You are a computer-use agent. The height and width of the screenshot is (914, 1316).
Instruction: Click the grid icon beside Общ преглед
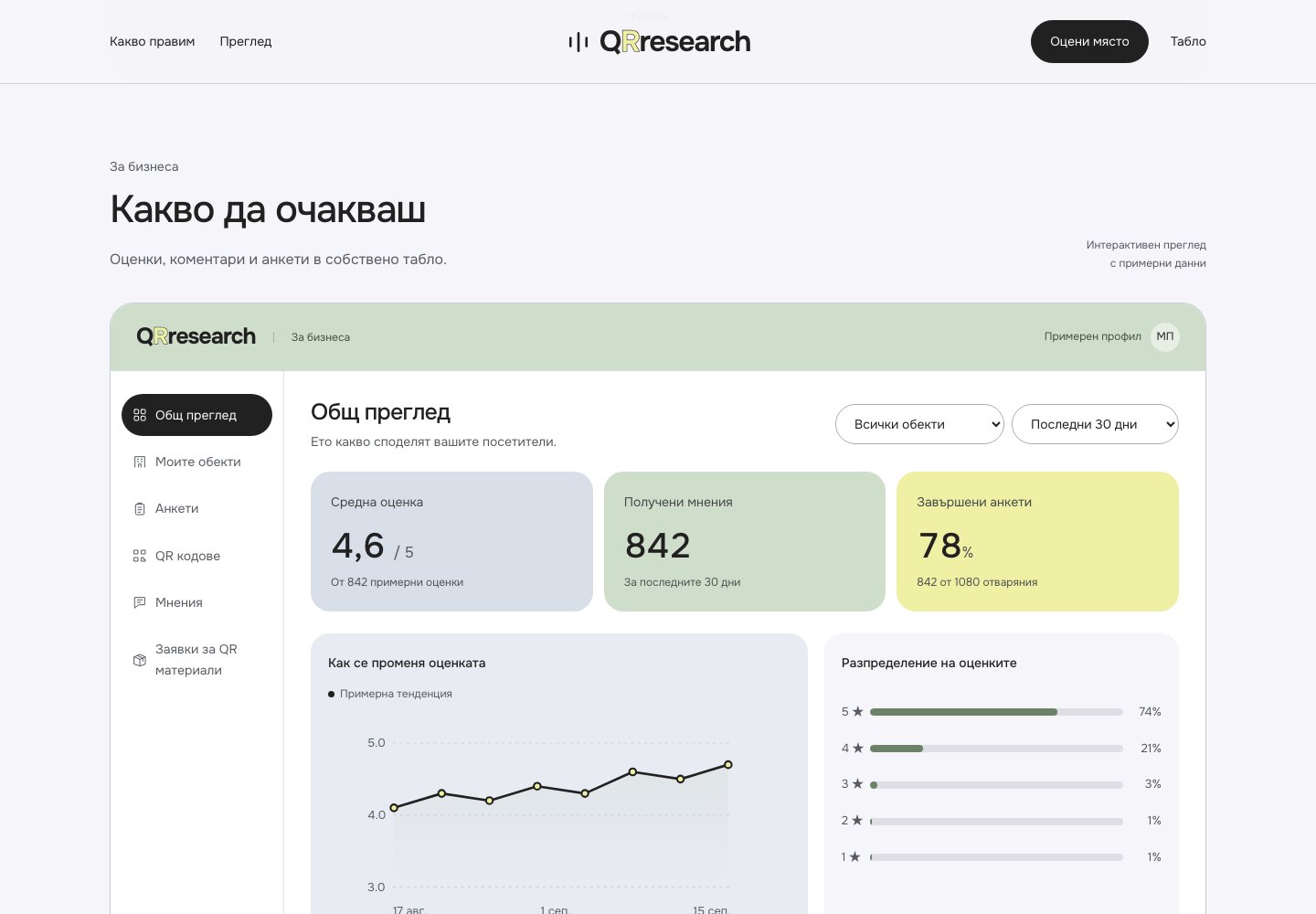pyautogui.click(x=140, y=415)
